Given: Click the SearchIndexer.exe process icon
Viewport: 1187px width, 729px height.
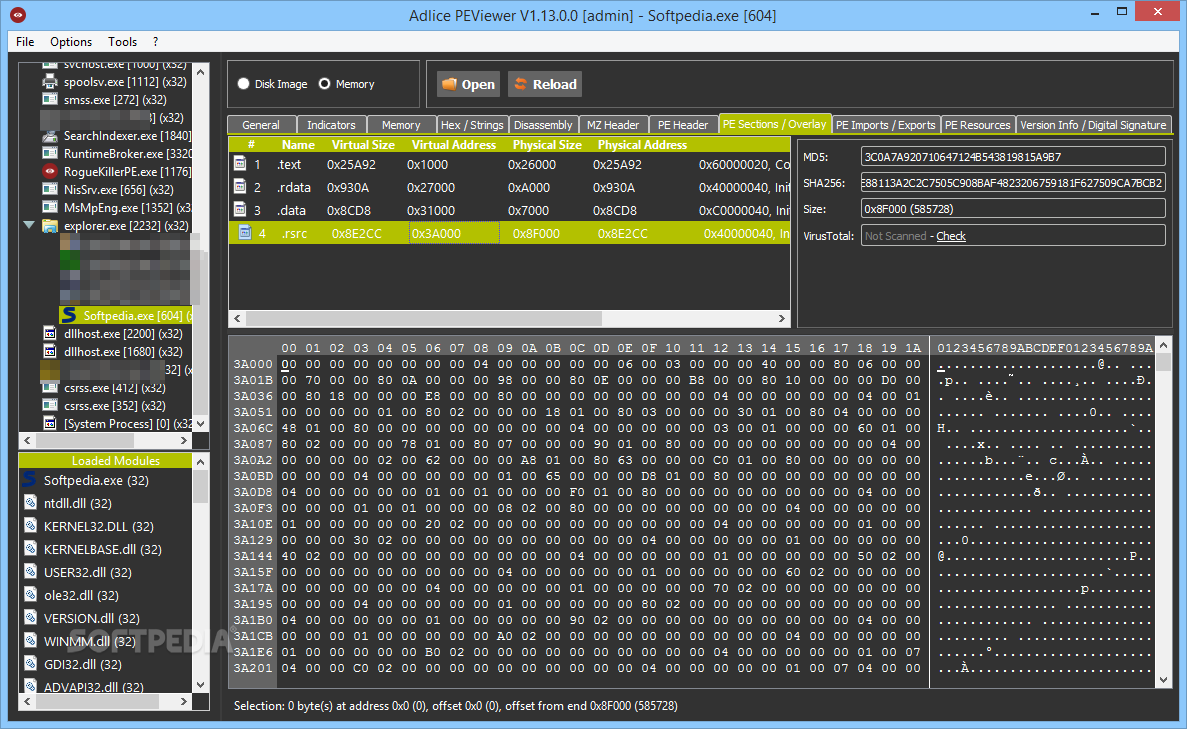Looking at the screenshot, I should 50,136.
